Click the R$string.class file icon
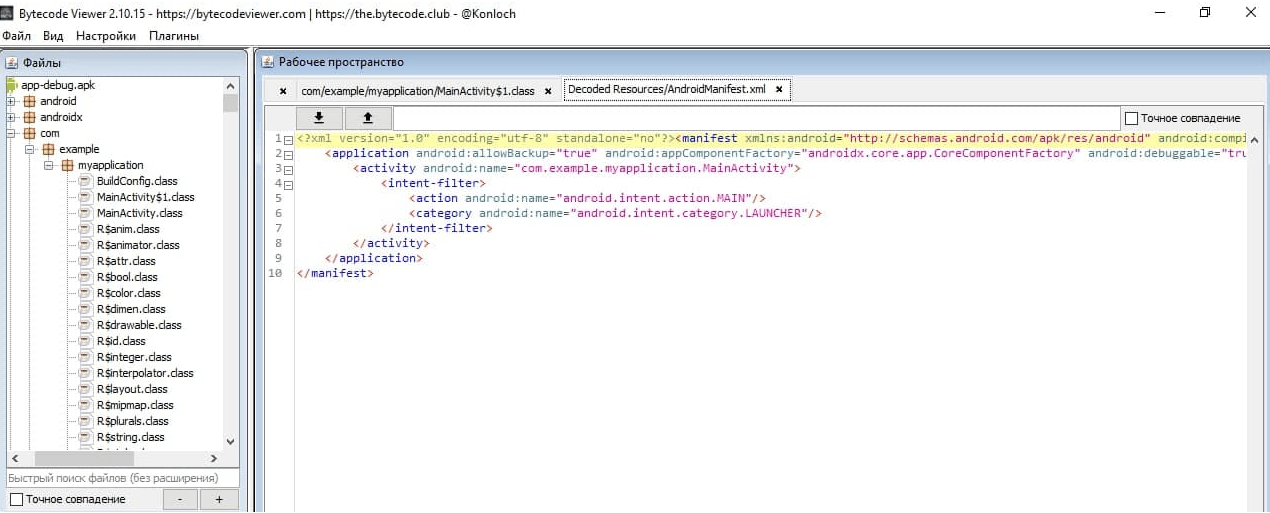The width and height of the screenshot is (1270, 513). pyautogui.click(x=85, y=437)
